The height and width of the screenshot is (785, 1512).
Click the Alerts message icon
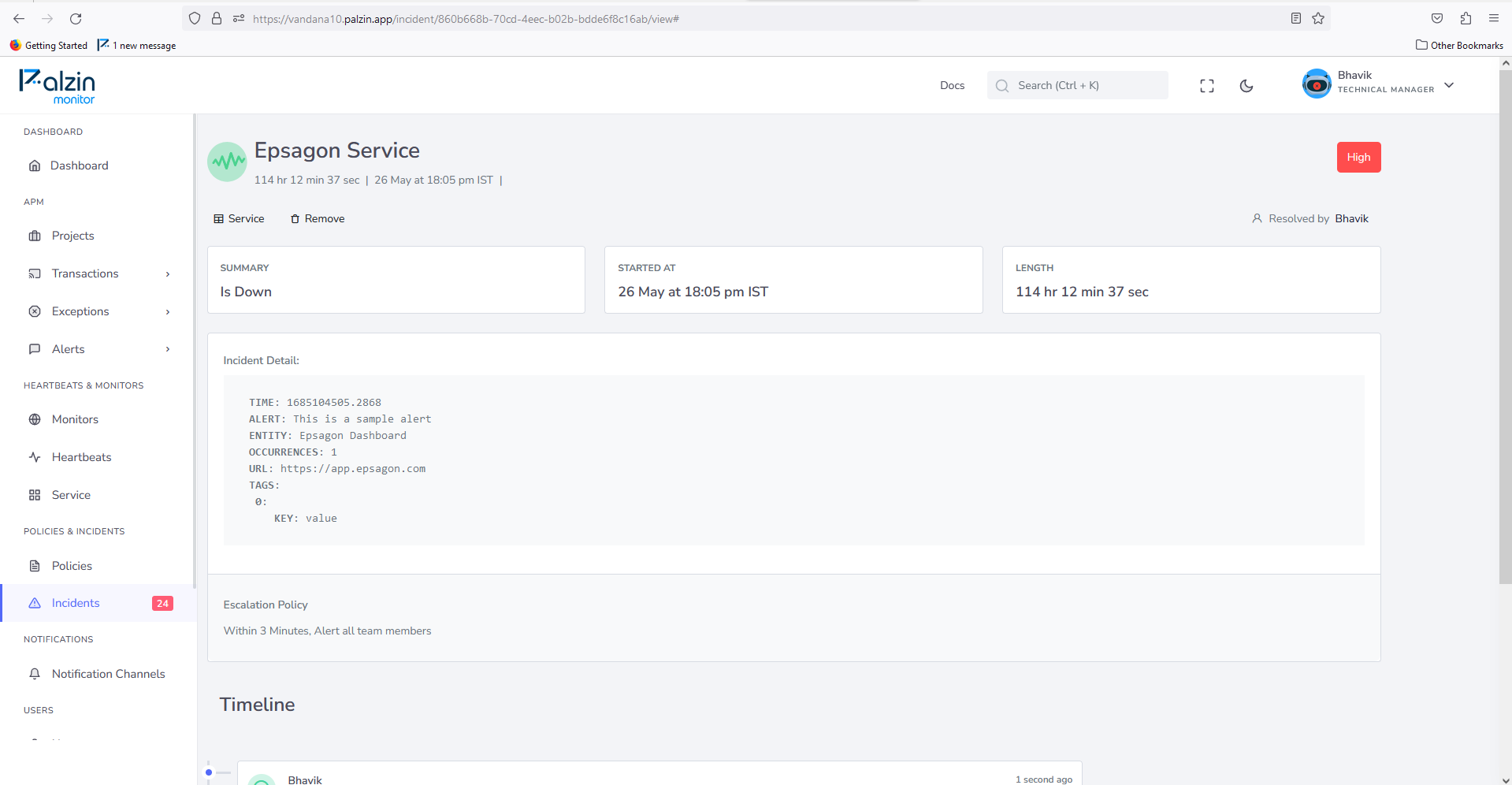35,349
